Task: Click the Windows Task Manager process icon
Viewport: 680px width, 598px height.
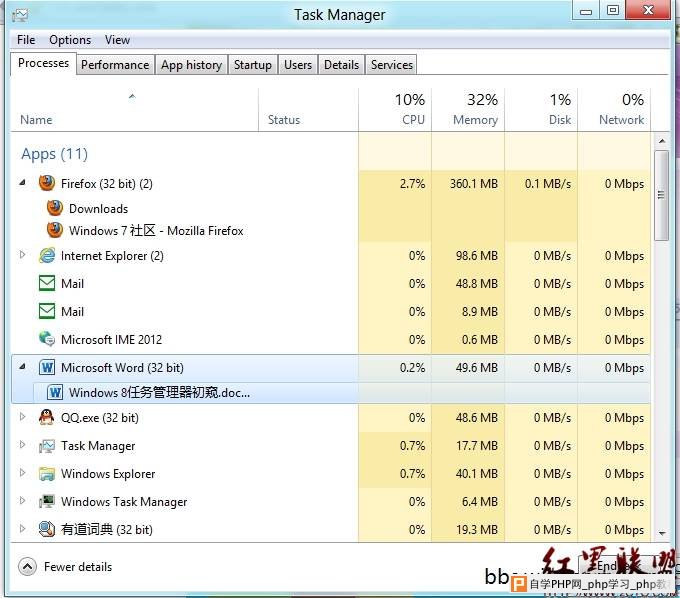Action: (x=46, y=501)
